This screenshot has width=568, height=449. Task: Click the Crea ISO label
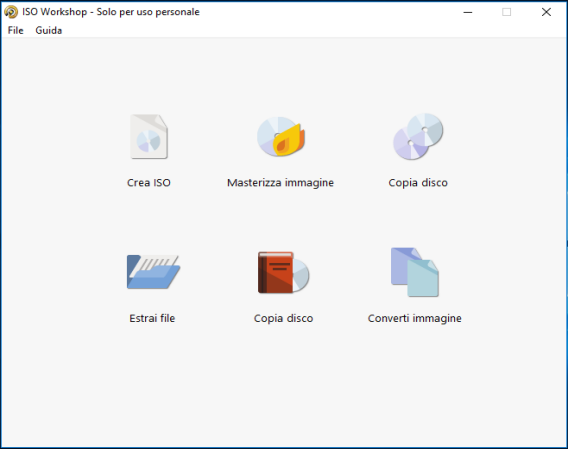(x=149, y=183)
